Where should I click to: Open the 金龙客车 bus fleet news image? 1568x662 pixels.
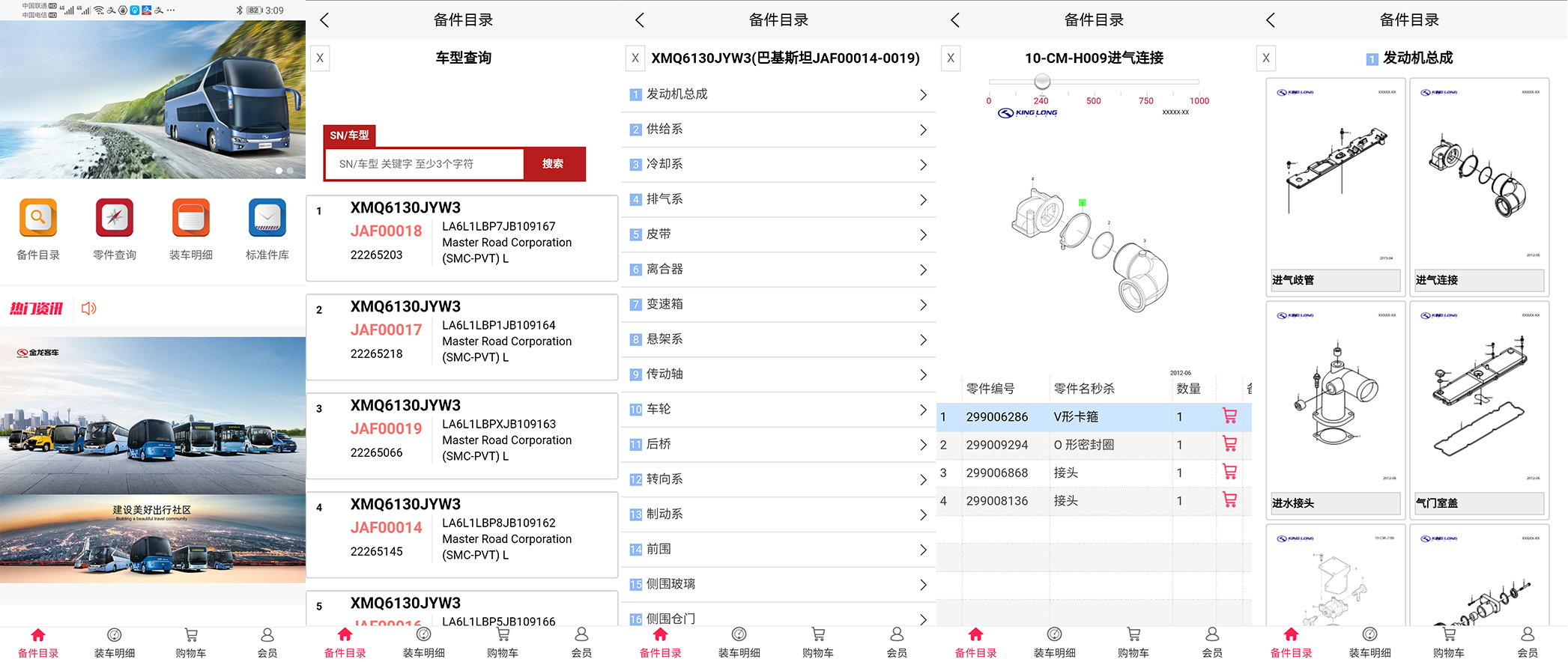click(x=153, y=416)
